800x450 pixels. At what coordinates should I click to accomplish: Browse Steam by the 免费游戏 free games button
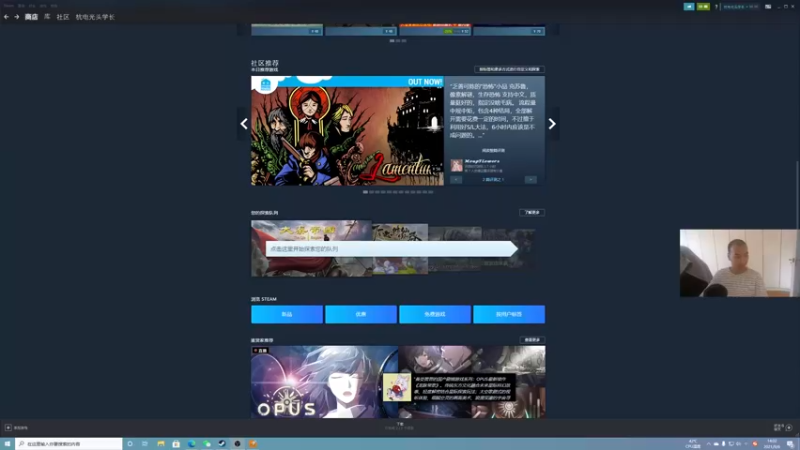pos(435,314)
